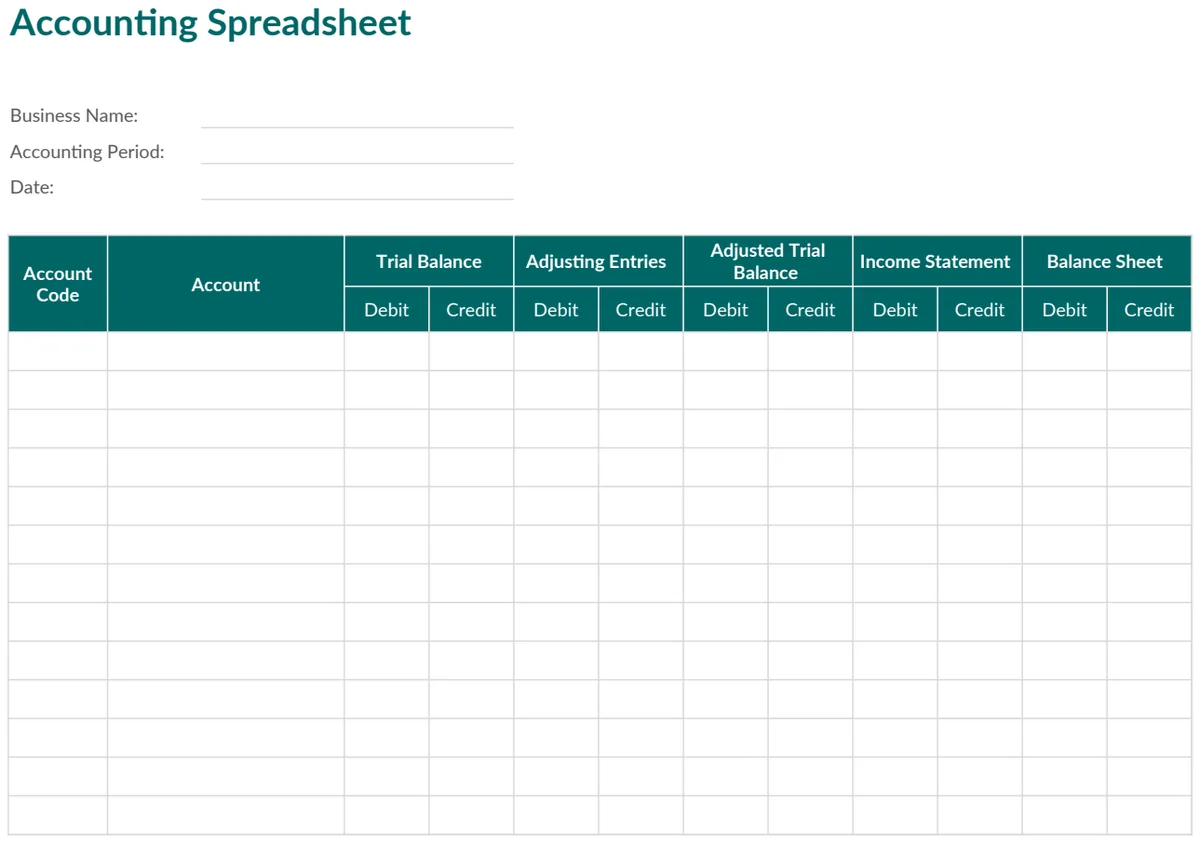This screenshot has width=1200, height=843.
Task: Click the Adjusting Entries header cell
Action: point(598,261)
